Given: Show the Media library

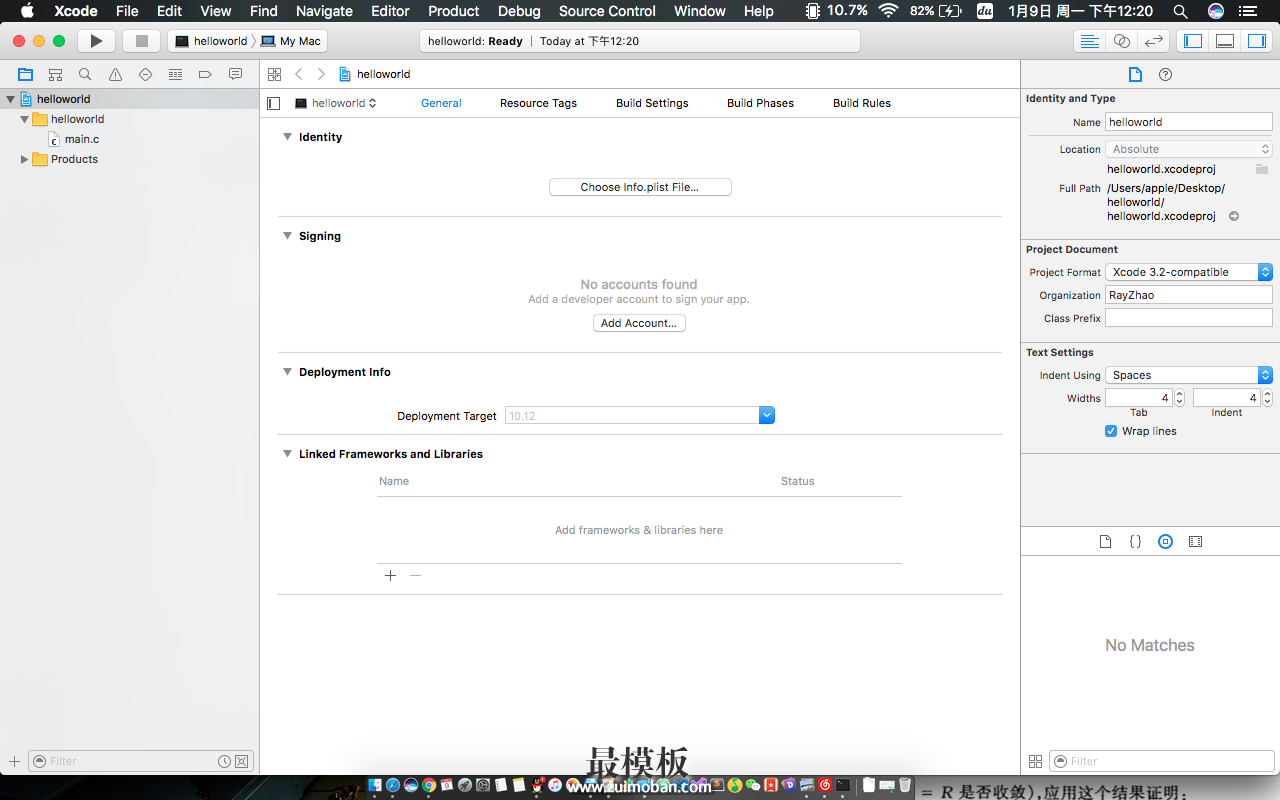Looking at the screenshot, I should tap(1195, 541).
